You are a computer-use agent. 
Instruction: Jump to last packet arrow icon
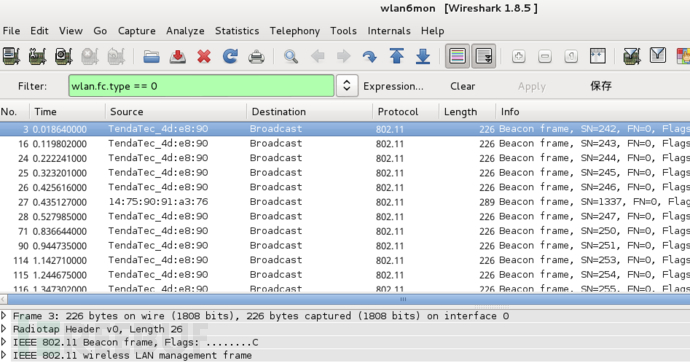[x=423, y=56]
